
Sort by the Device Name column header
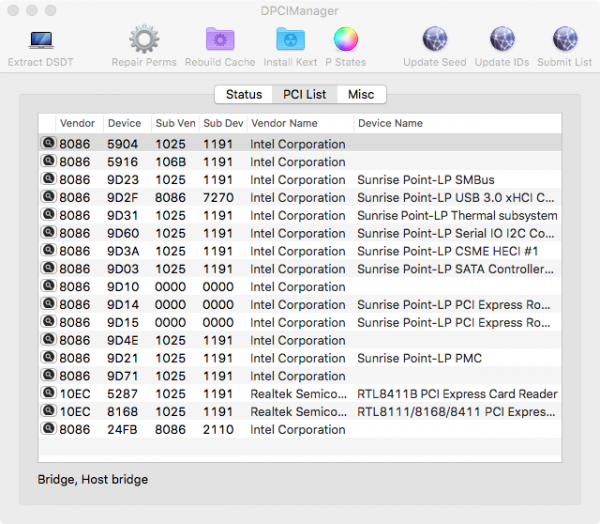pos(390,123)
